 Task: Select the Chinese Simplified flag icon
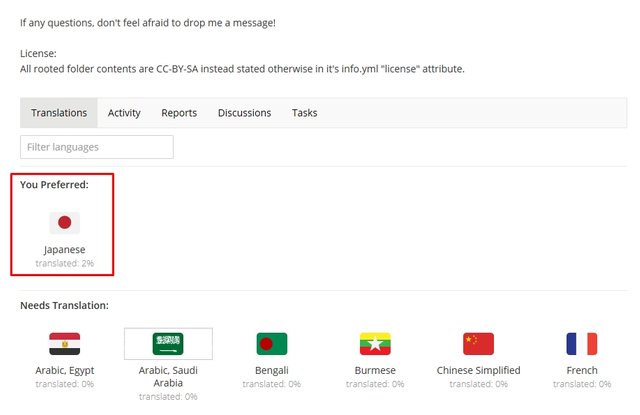[x=478, y=344]
